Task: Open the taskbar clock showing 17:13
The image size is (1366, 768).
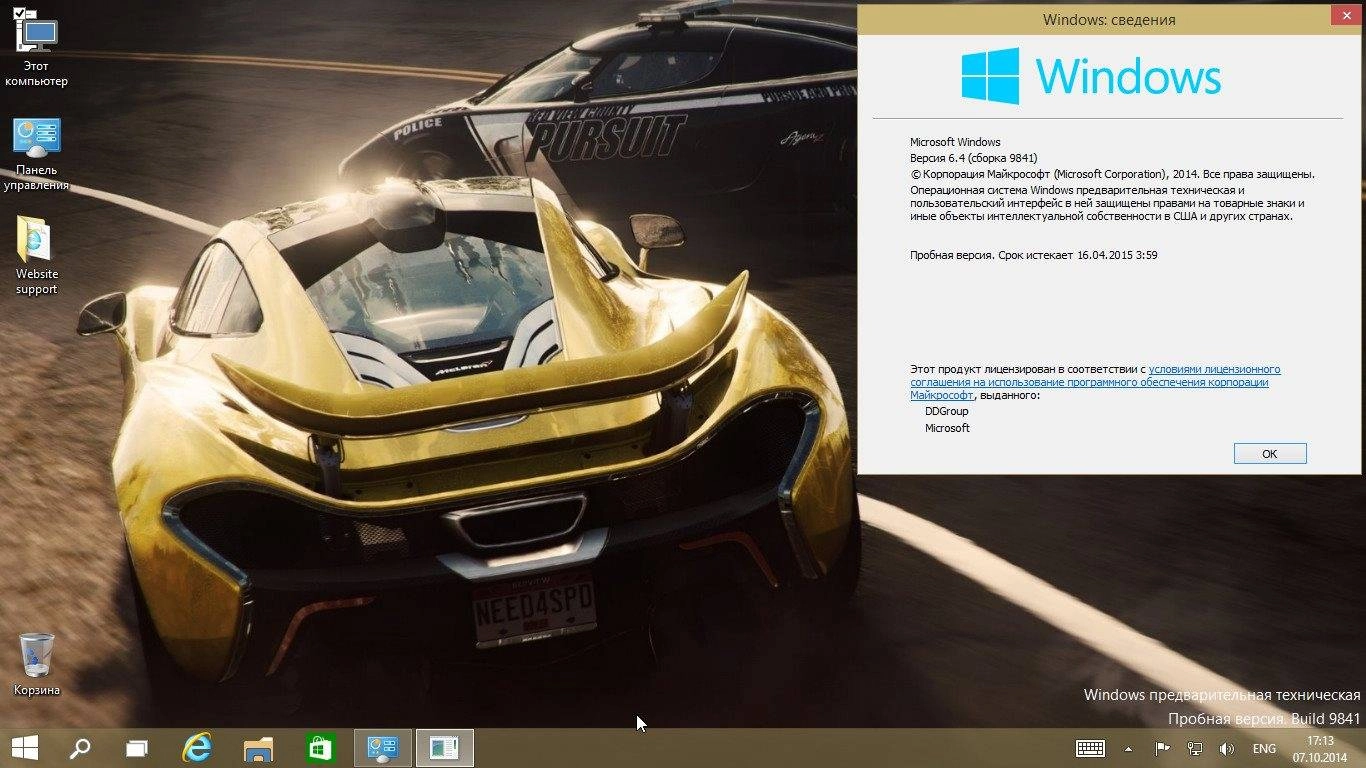Action: point(1320,748)
